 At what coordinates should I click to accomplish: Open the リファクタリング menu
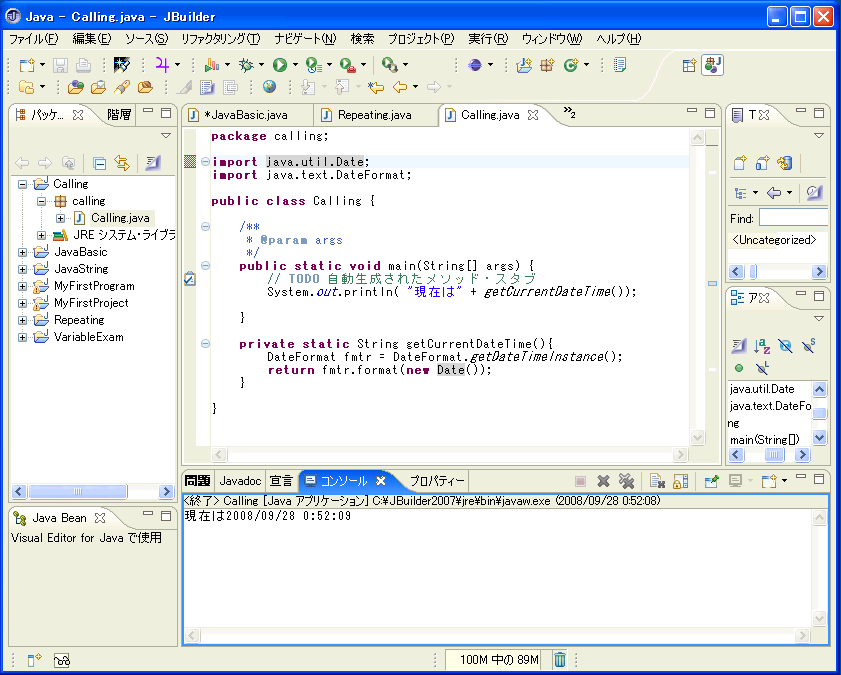[x=220, y=39]
